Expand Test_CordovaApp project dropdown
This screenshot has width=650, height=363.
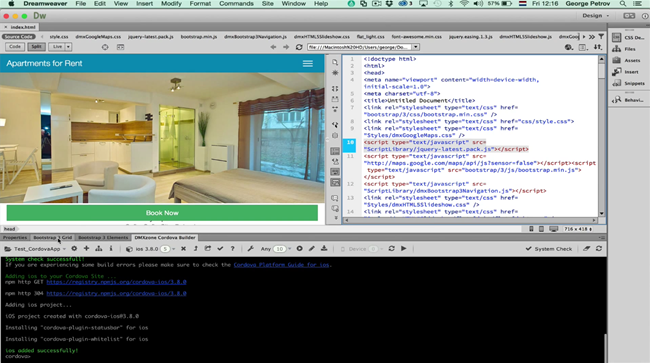pos(64,249)
